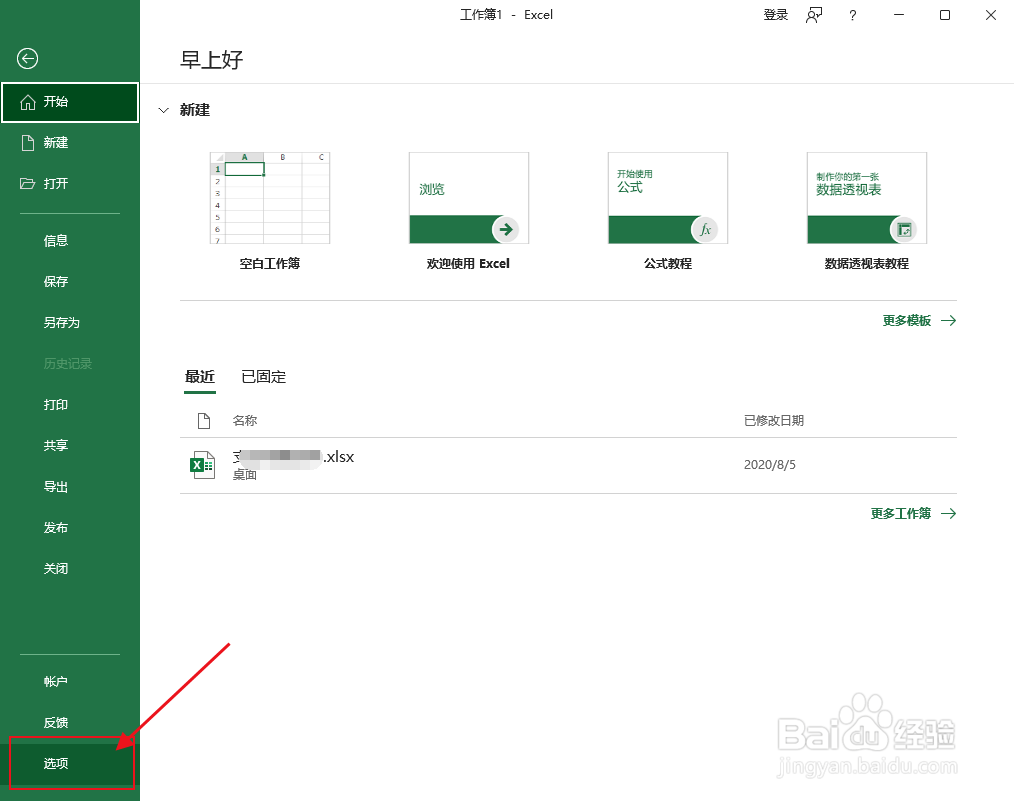Open the 共享 page

[70, 445]
